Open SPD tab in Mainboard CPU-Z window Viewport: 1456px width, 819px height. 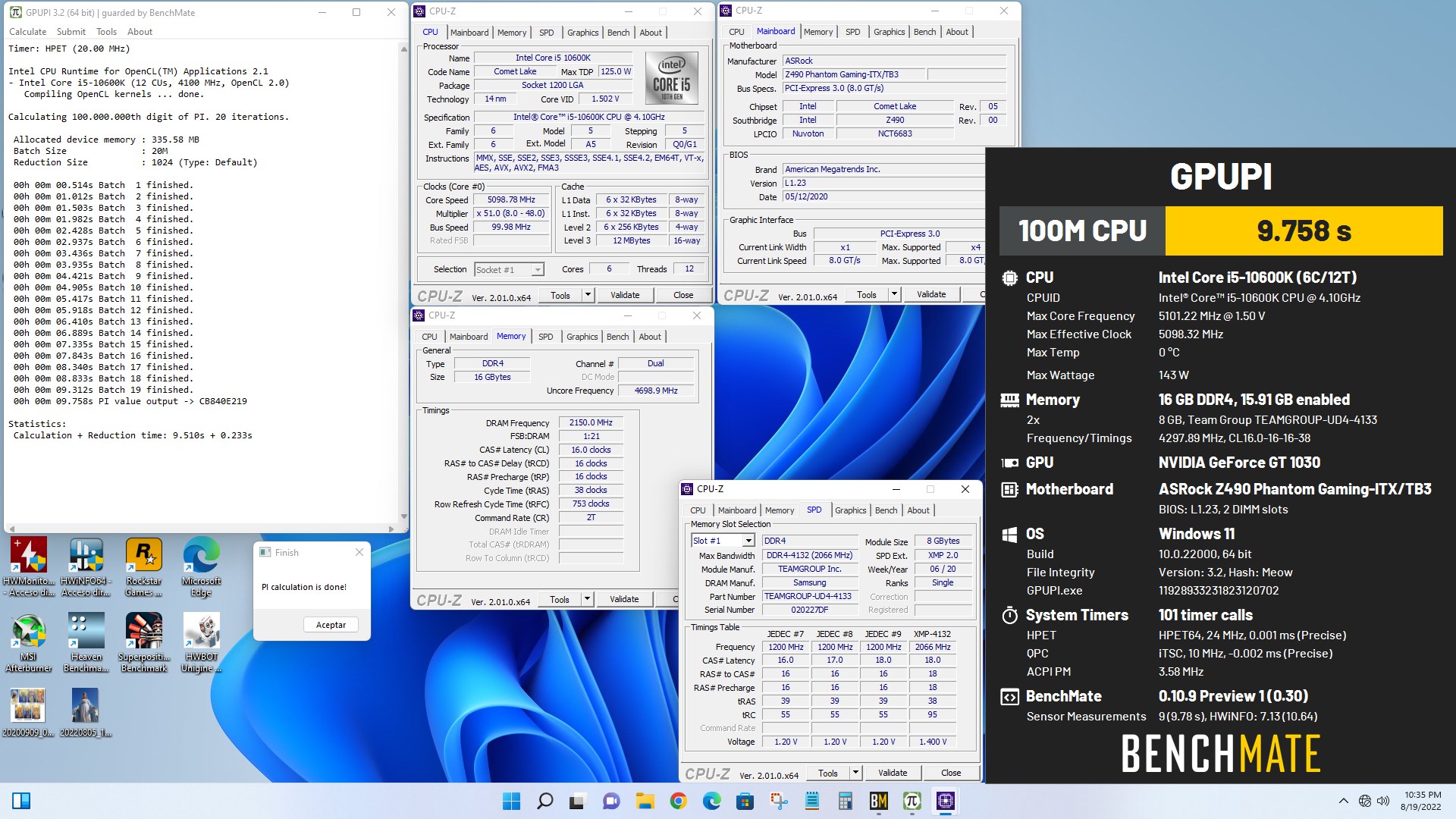click(853, 32)
